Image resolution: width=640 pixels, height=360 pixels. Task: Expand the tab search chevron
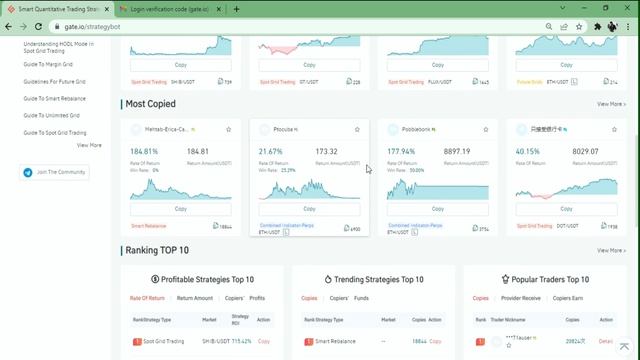point(562,8)
